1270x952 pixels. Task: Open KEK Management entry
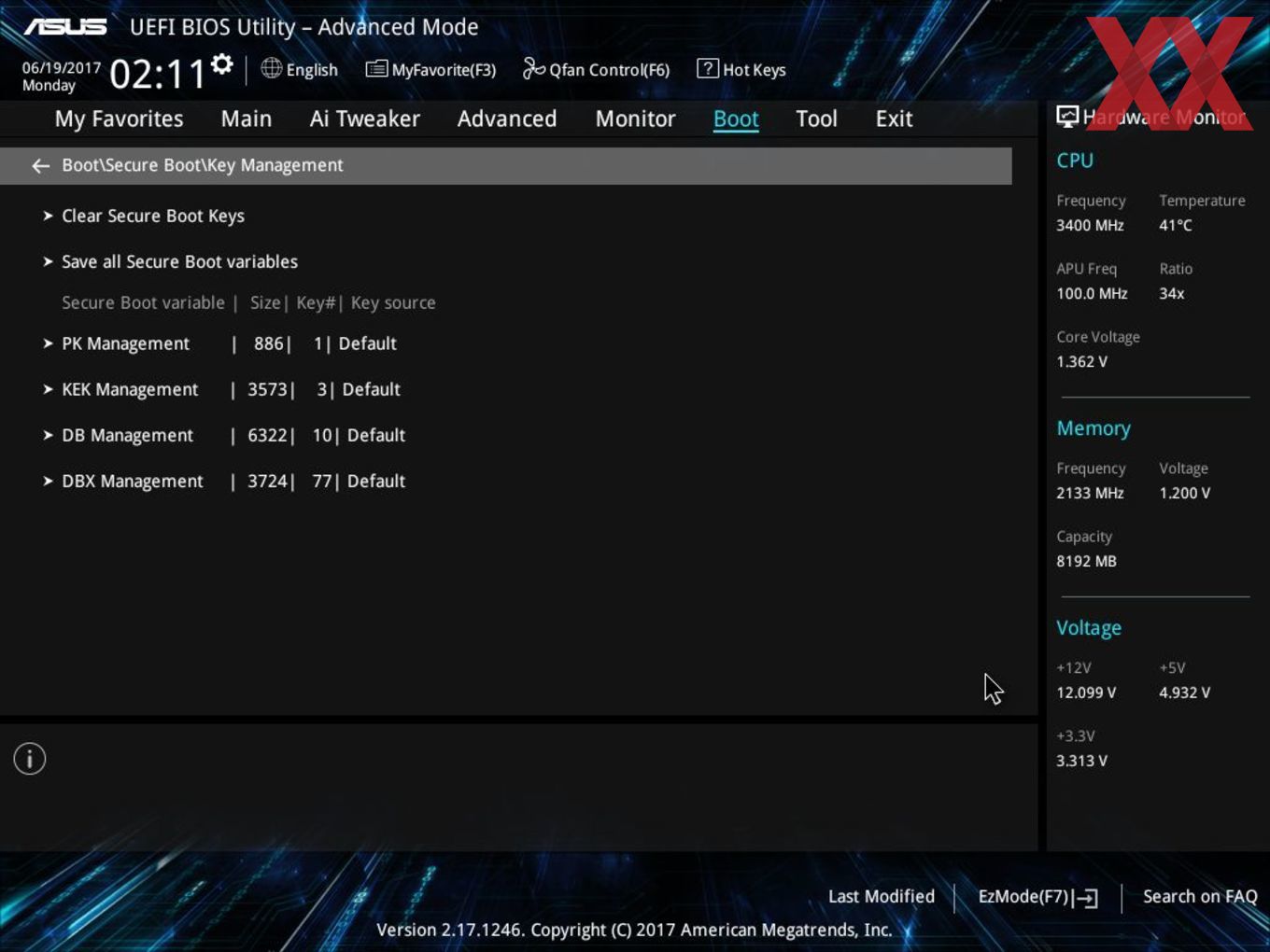130,389
